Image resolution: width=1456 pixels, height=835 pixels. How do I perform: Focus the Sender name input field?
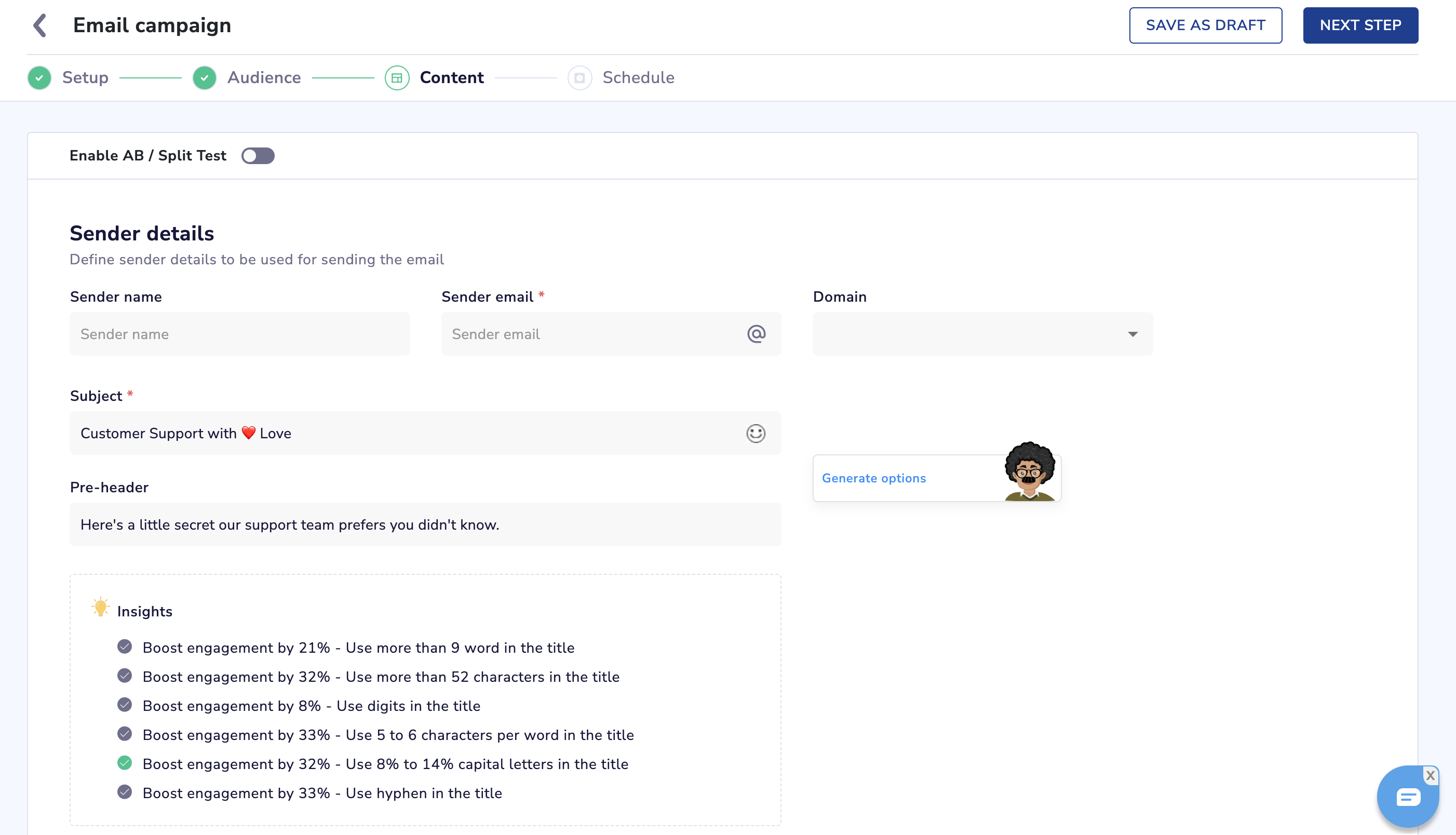239,334
